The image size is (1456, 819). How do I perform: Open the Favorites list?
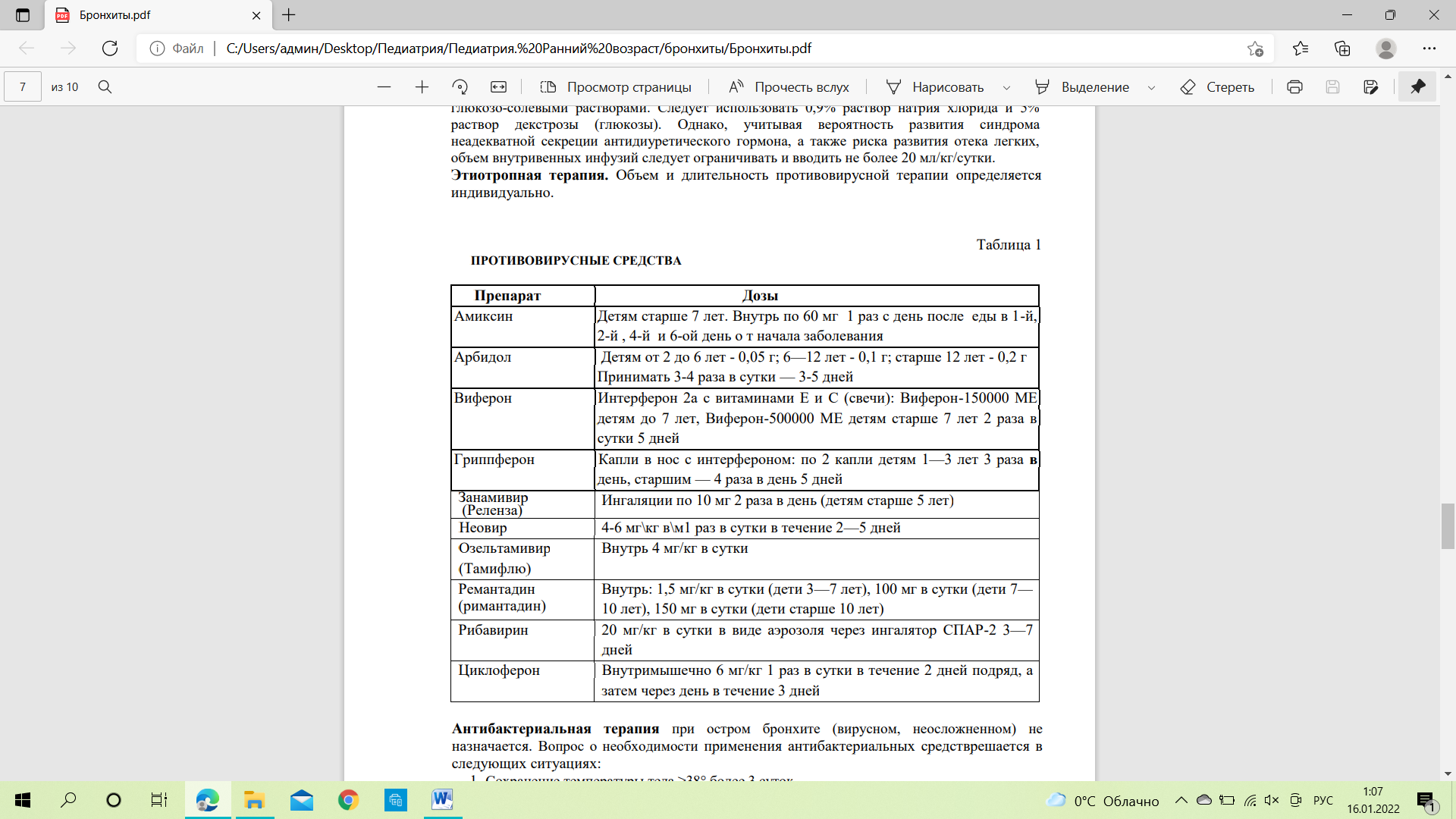tap(1301, 49)
